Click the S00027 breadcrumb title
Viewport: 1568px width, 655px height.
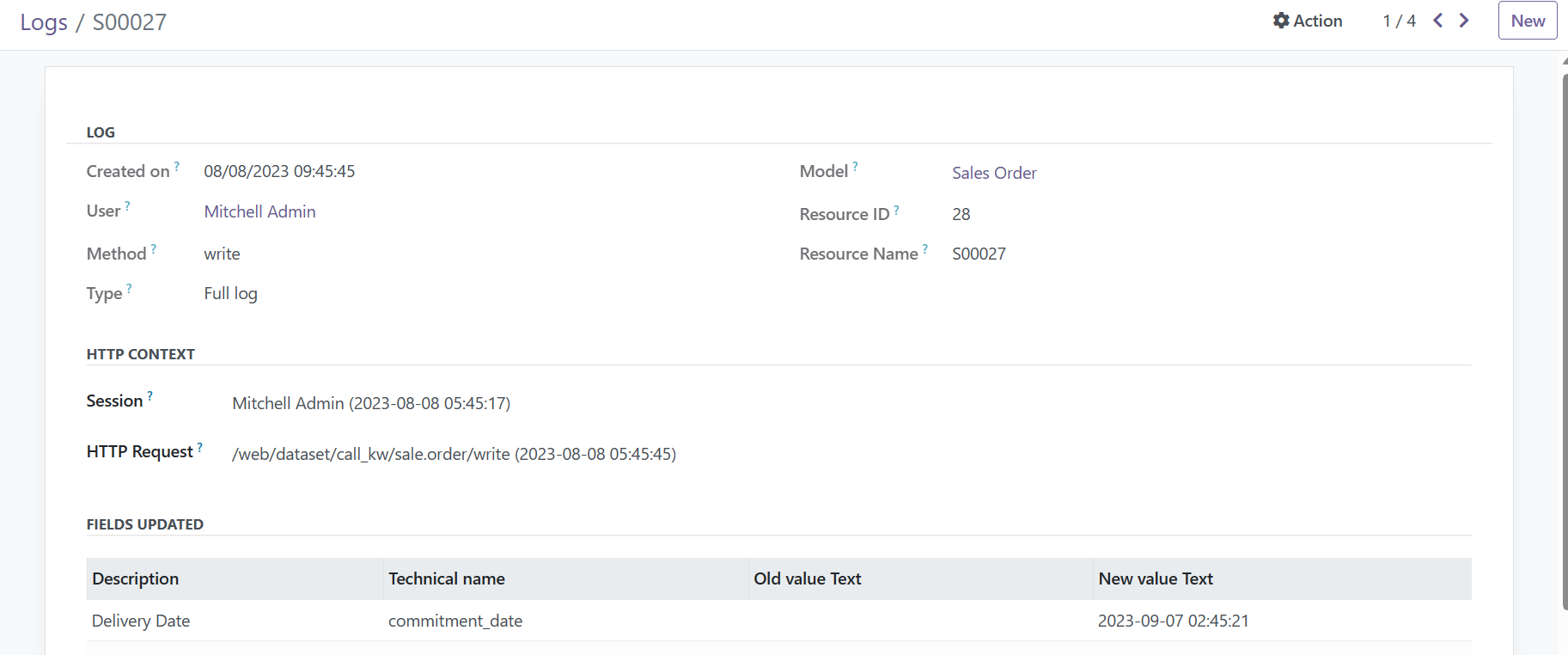point(130,22)
